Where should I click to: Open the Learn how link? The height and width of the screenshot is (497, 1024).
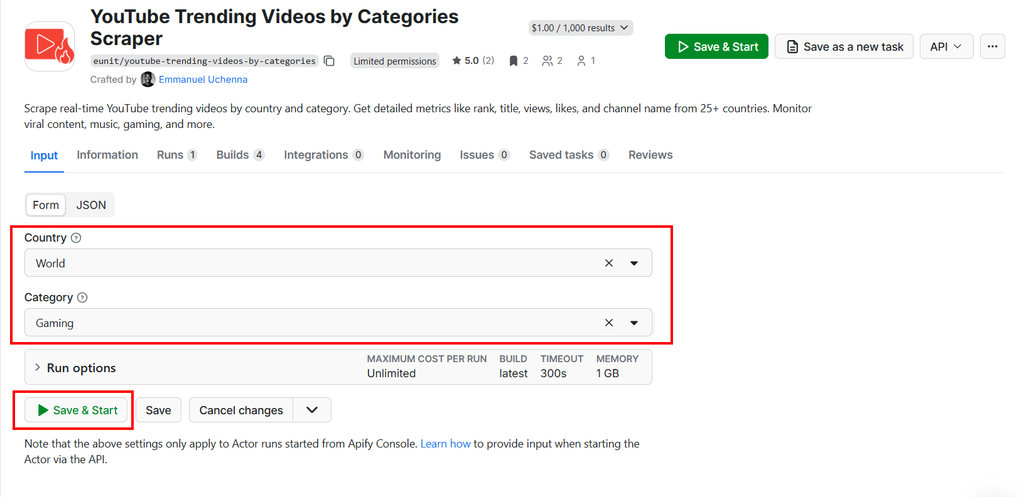445,443
